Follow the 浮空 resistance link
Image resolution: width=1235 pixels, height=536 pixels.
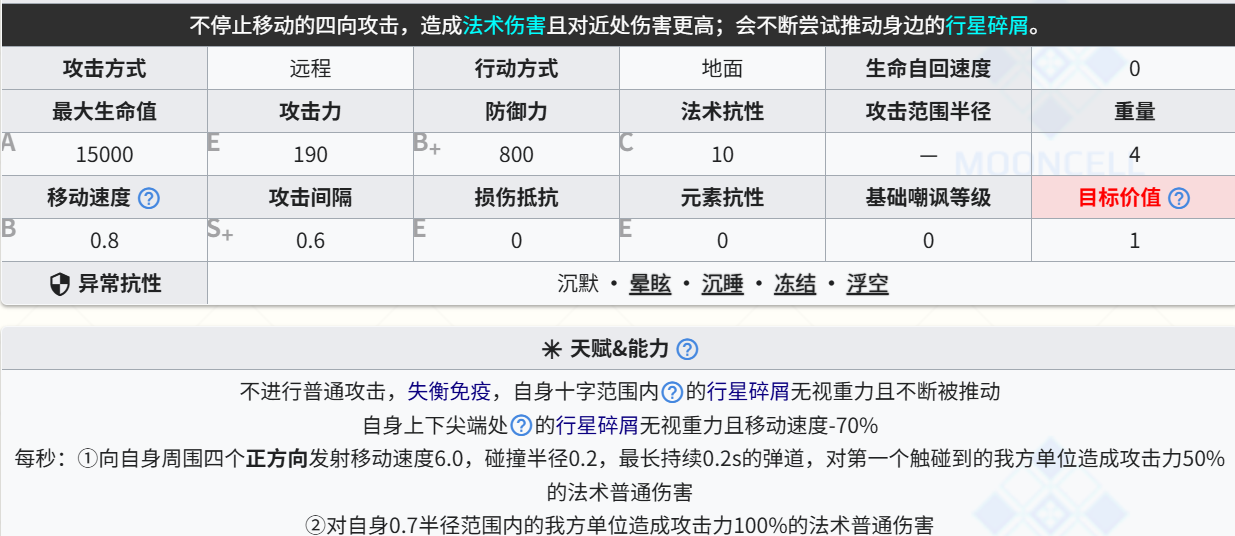[x=867, y=284]
